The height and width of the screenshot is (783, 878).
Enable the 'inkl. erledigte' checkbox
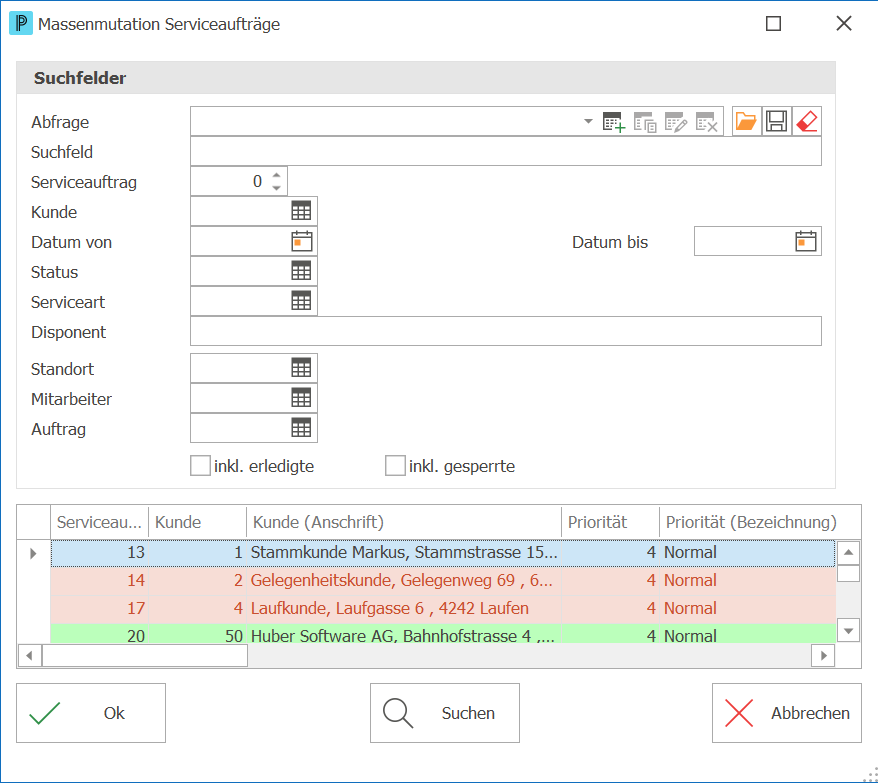pos(200,465)
